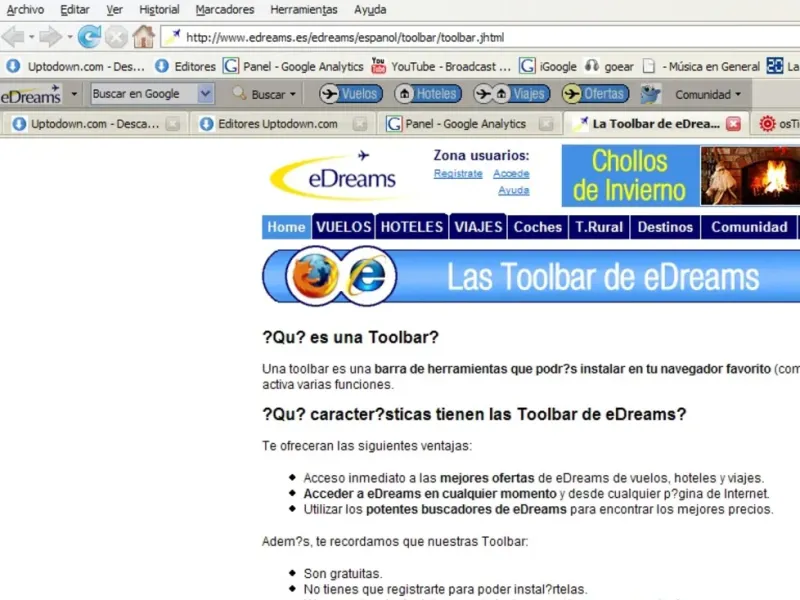Viewport: 800px width, 600px height.
Task: Open the Editar menu
Action: [x=74, y=10]
